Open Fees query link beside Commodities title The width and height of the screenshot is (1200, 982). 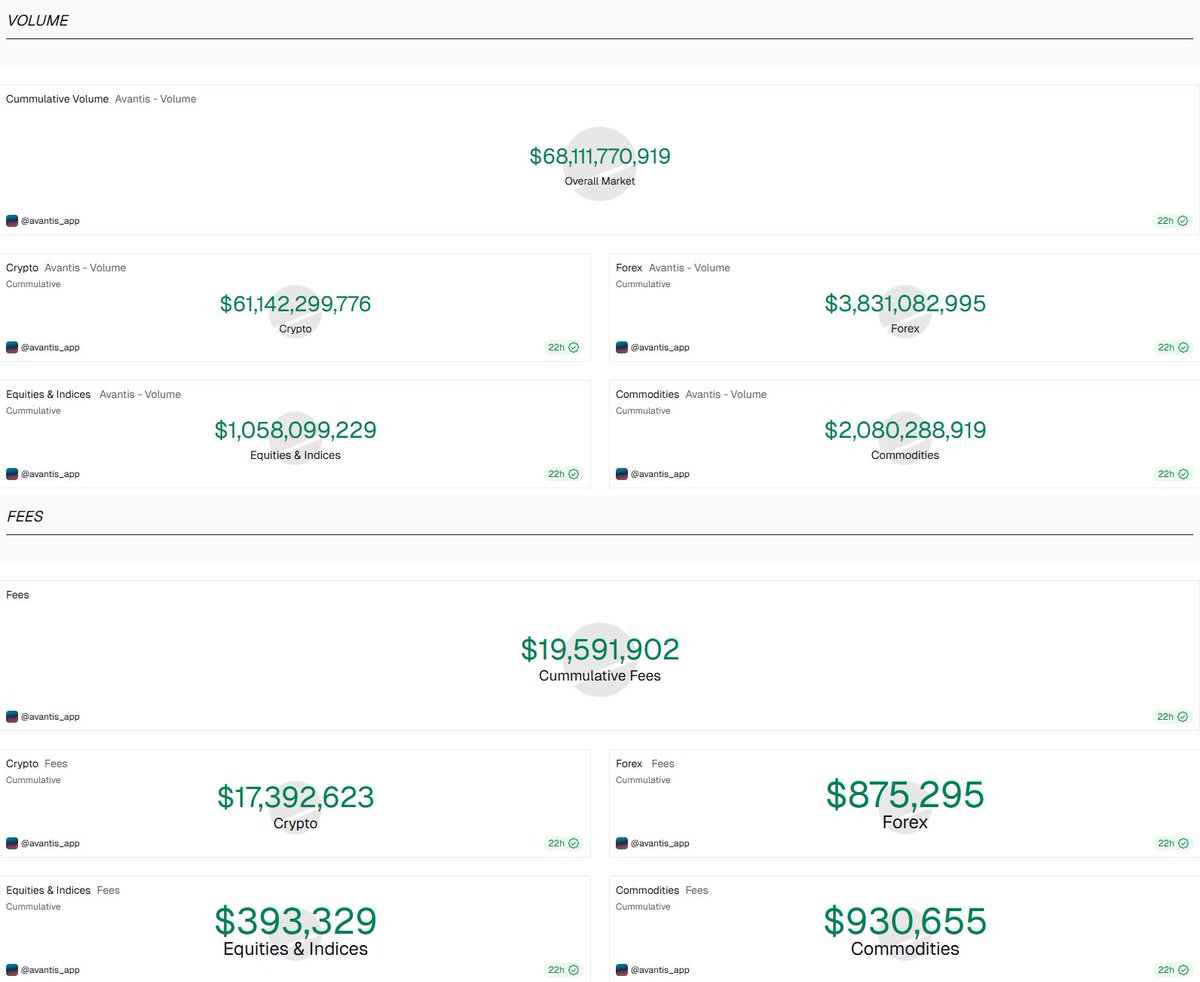[697, 890]
